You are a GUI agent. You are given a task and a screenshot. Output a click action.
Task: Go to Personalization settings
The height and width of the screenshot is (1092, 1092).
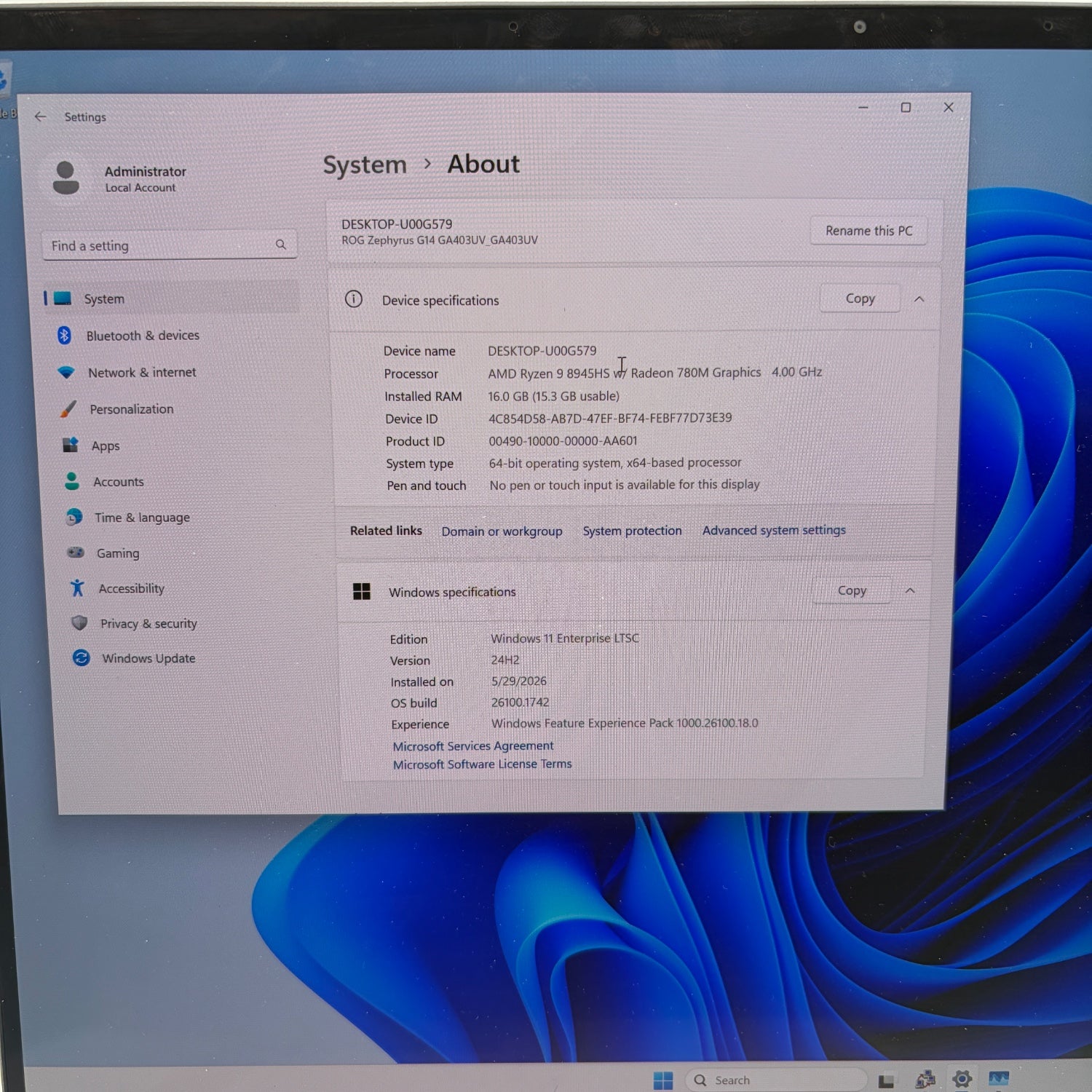pyautogui.click(x=132, y=409)
